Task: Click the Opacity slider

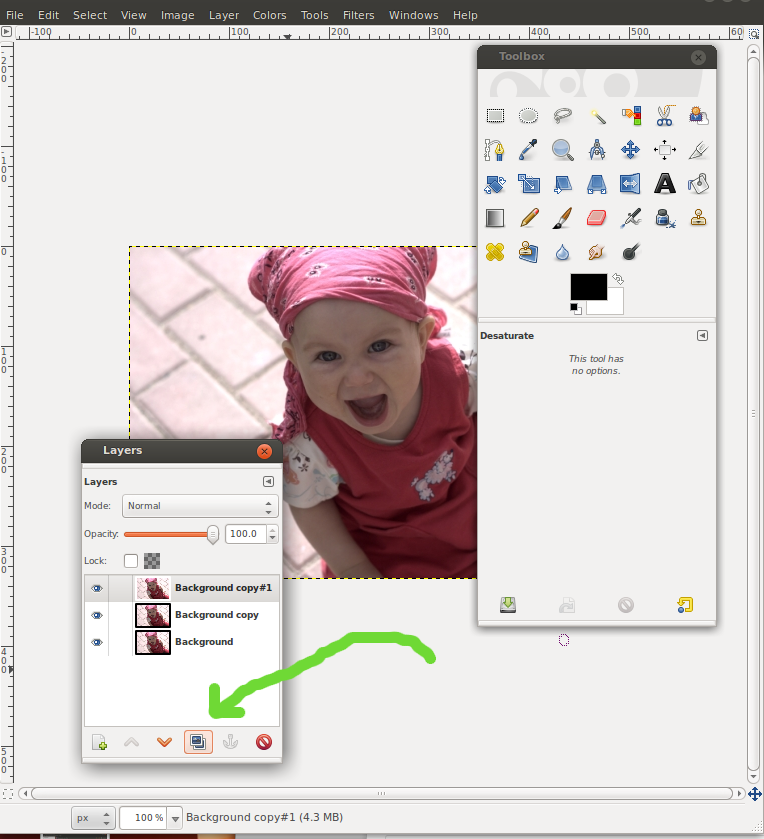Action: 168,534
